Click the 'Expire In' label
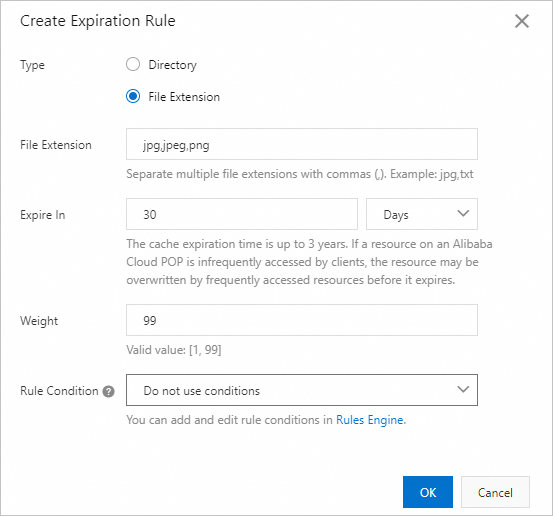 click(x=43, y=215)
